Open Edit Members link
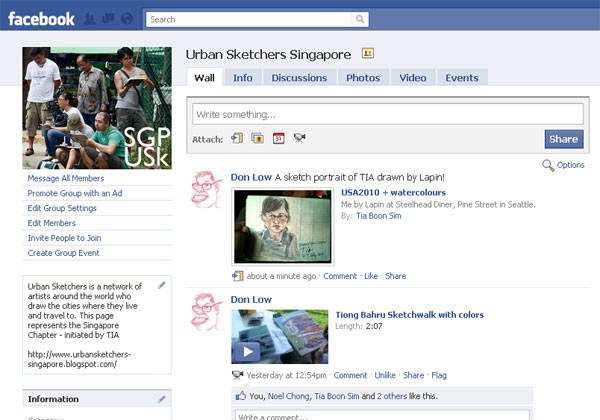The height and width of the screenshot is (420, 600). 52,223
